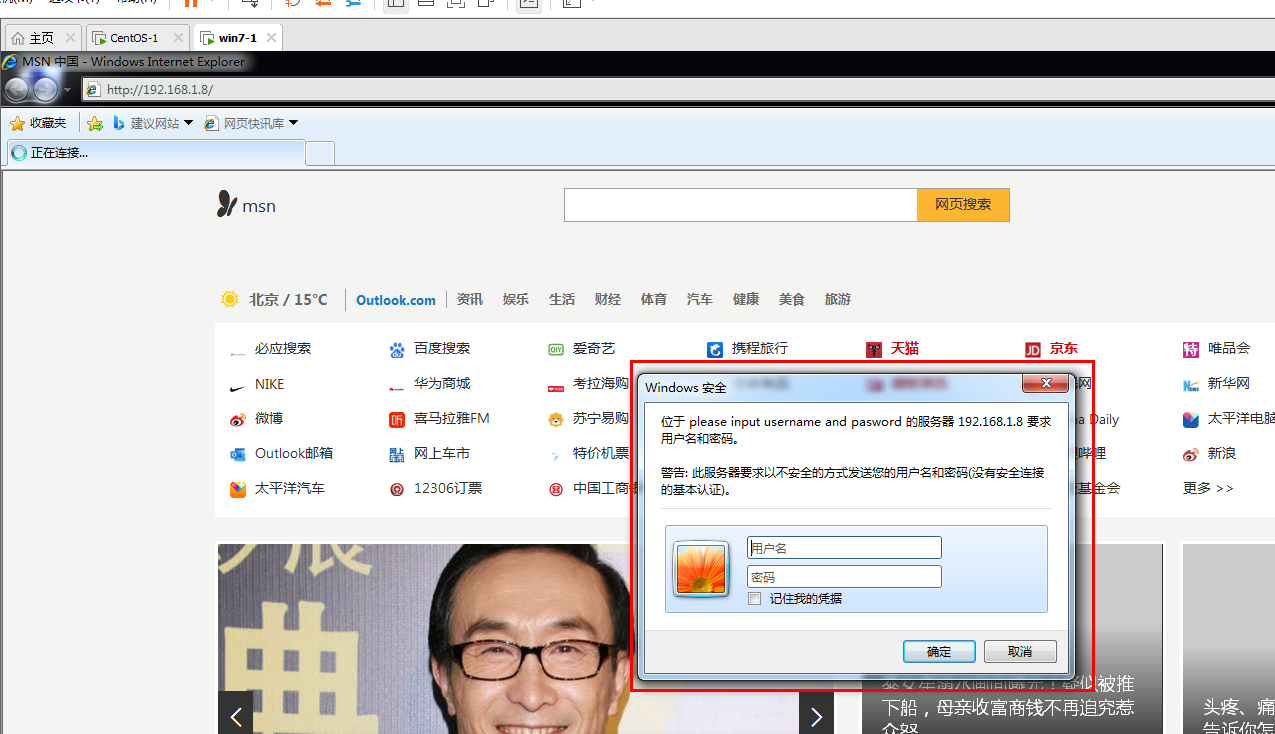The image size is (1275, 734).
Task: Open the 体育 navigation item
Action: 654,299
